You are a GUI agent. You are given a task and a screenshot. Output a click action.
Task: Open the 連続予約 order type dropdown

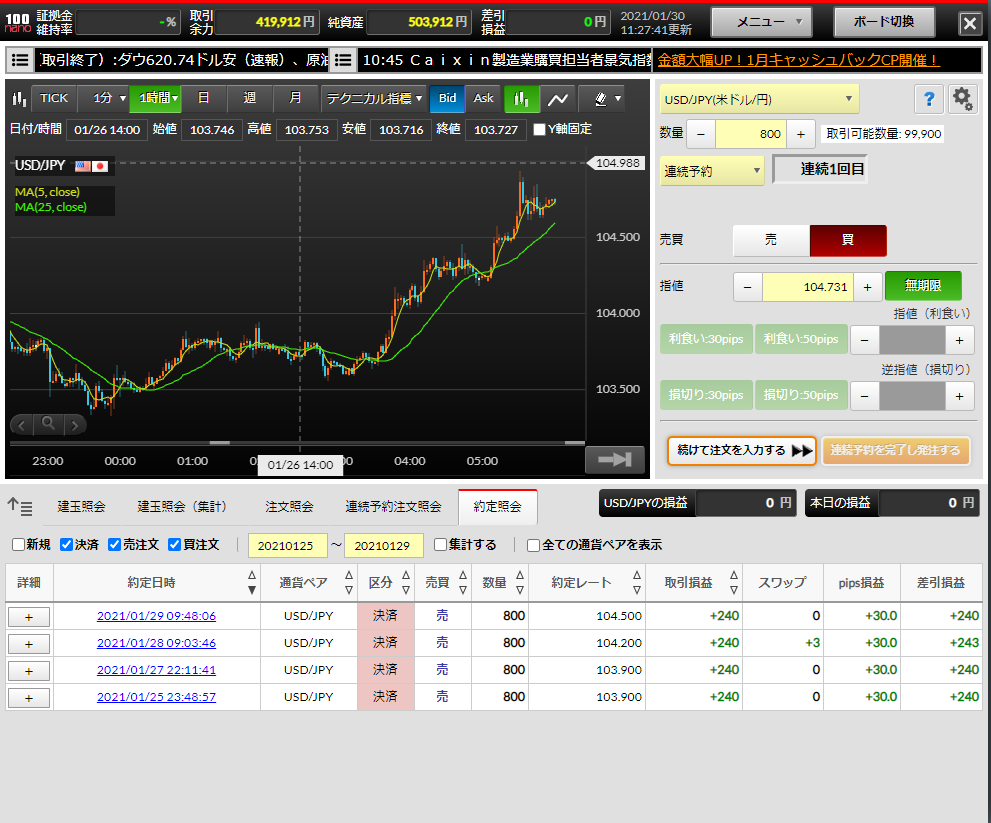pyautogui.click(x=712, y=171)
